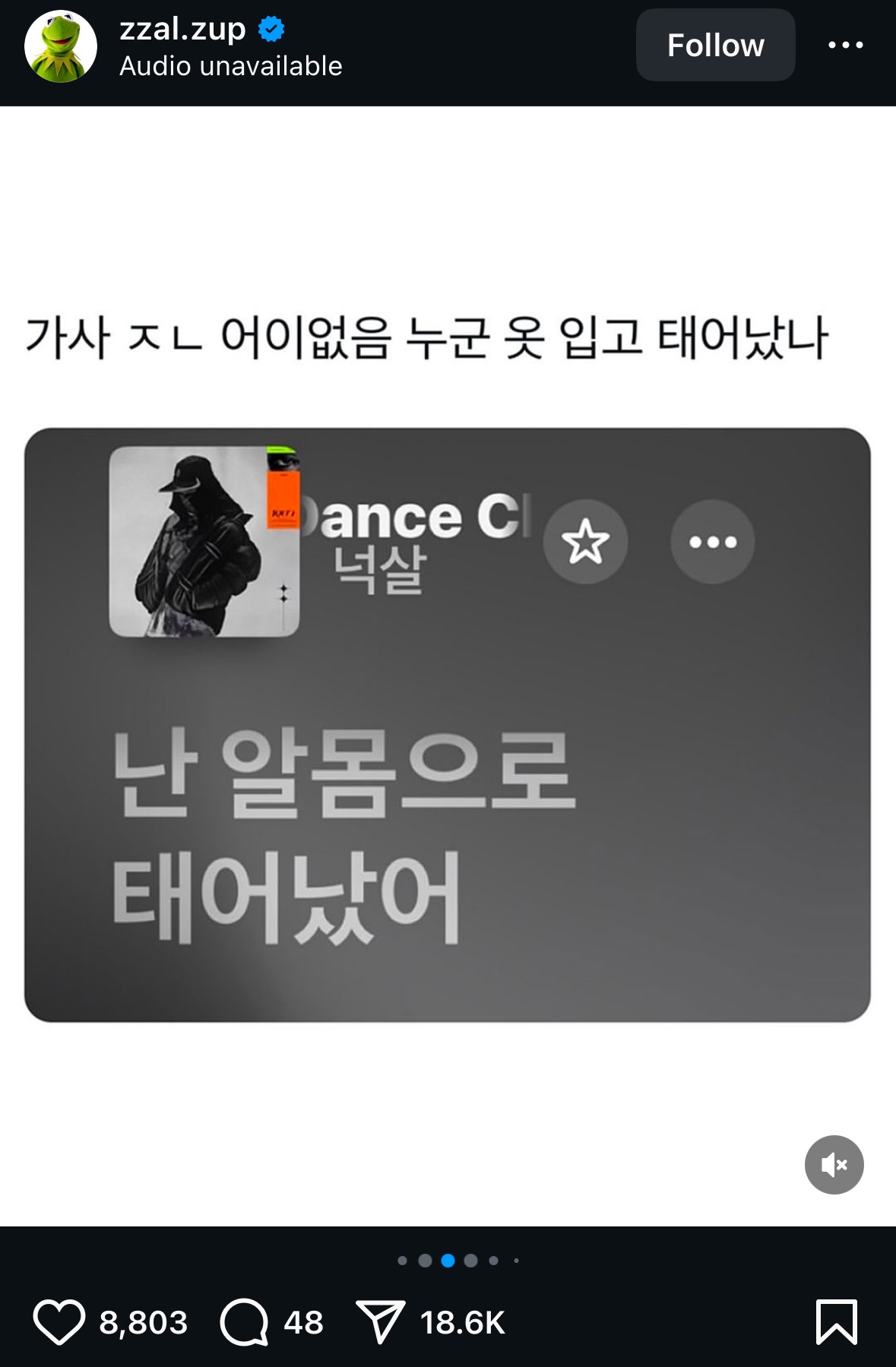The image size is (896, 1367).
Task: Jump to second carousel dot
Action: click(x=426, y=1261)
